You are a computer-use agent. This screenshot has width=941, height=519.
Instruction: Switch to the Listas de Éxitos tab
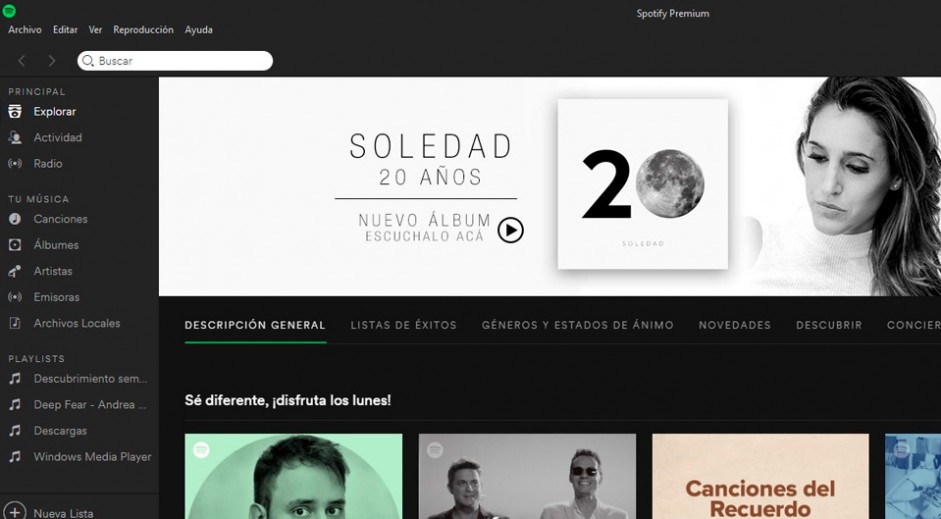403,325
